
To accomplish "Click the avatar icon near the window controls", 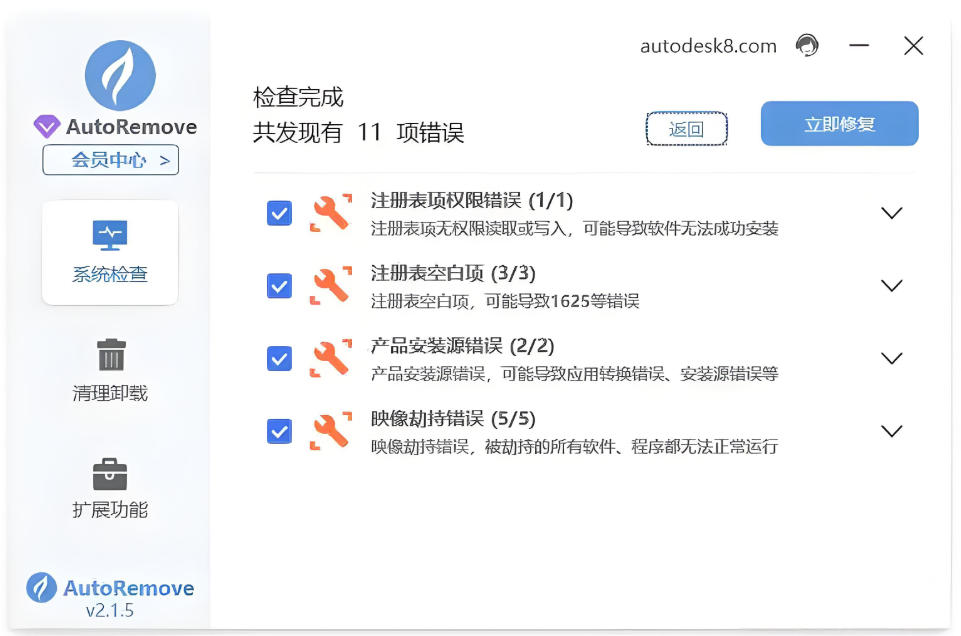I will tap(808, 45).
